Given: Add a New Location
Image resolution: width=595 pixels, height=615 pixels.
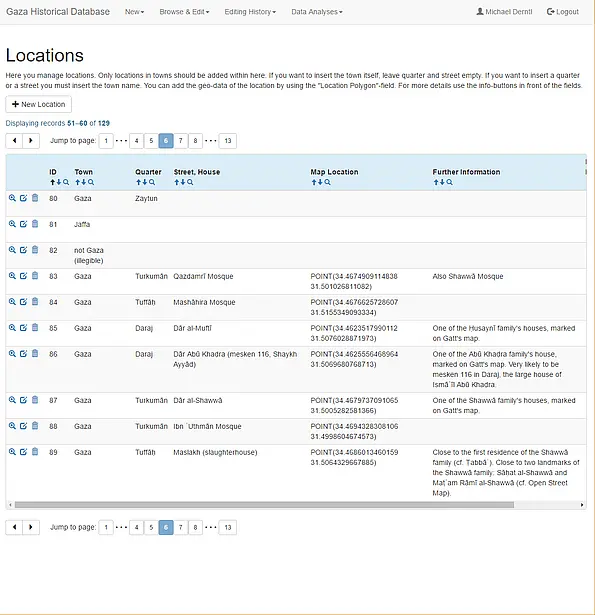Looking at the screenshot, I should (38, 104).
